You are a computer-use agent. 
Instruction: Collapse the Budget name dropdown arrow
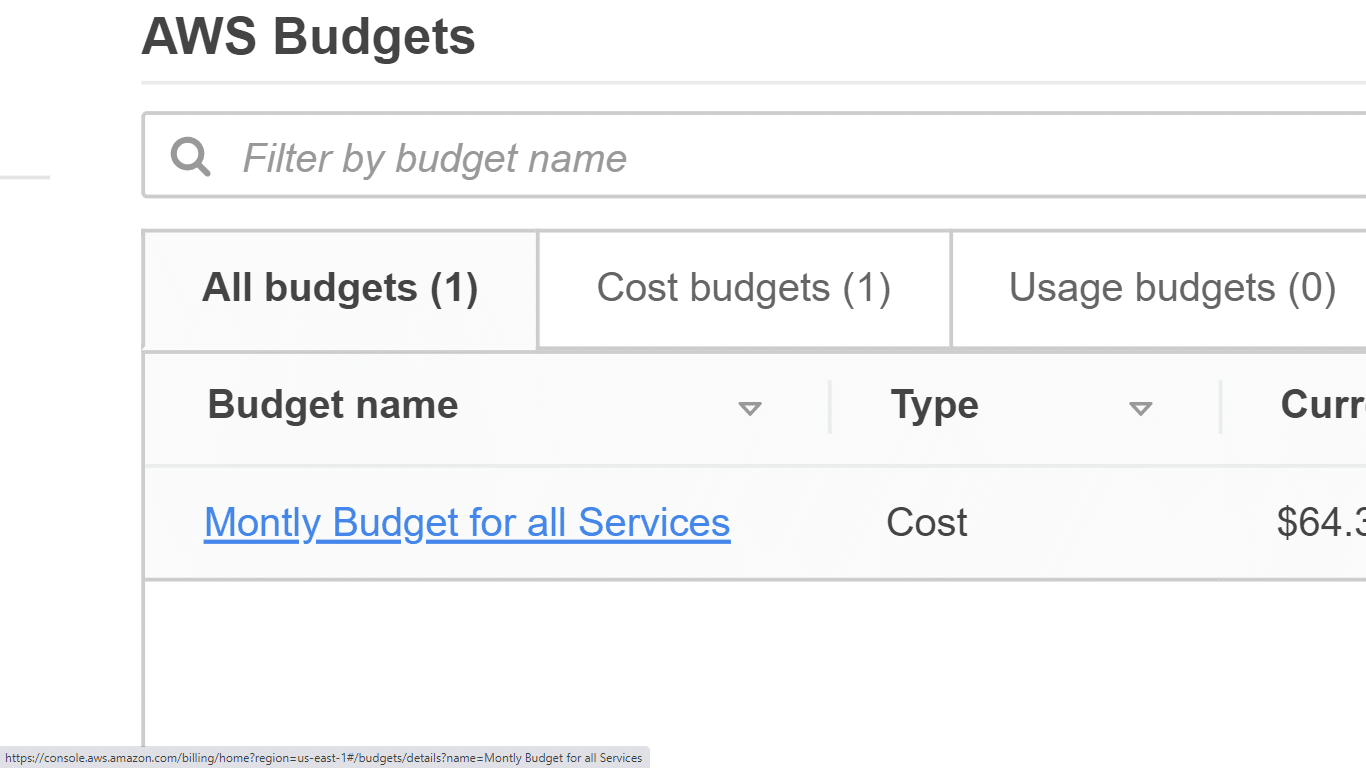tap(751, 407)
